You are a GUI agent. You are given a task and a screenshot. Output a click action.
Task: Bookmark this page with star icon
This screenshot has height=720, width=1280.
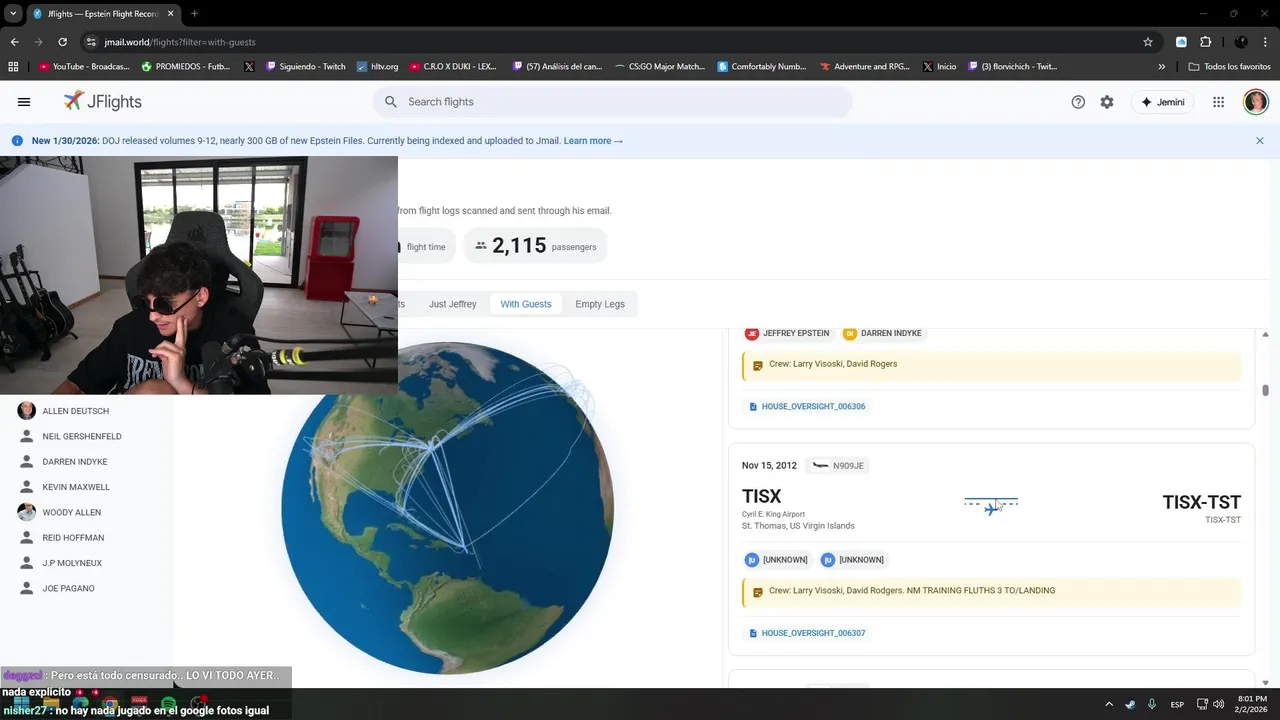[1148, 42]
